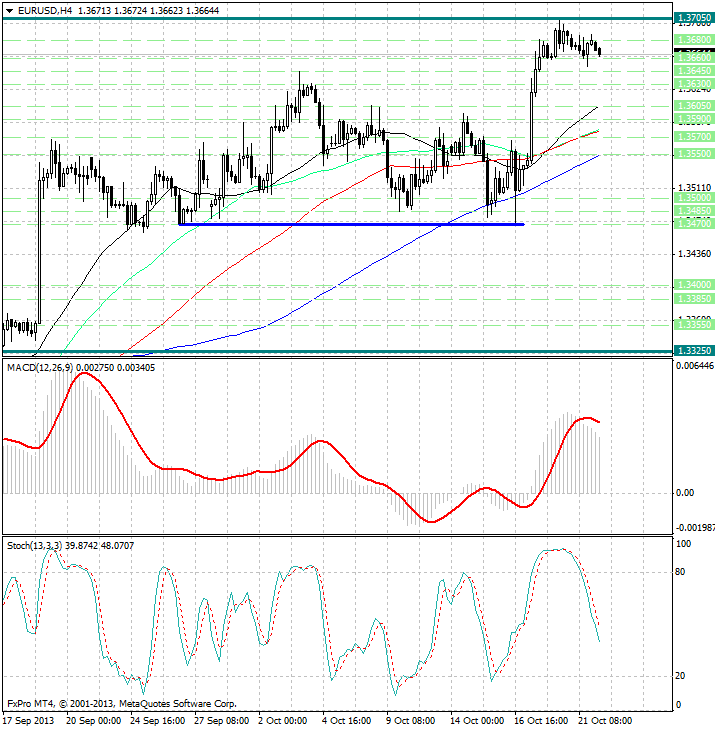Click the 1.36800 price level label
The image size is (715, 729).
coord(694,40)
